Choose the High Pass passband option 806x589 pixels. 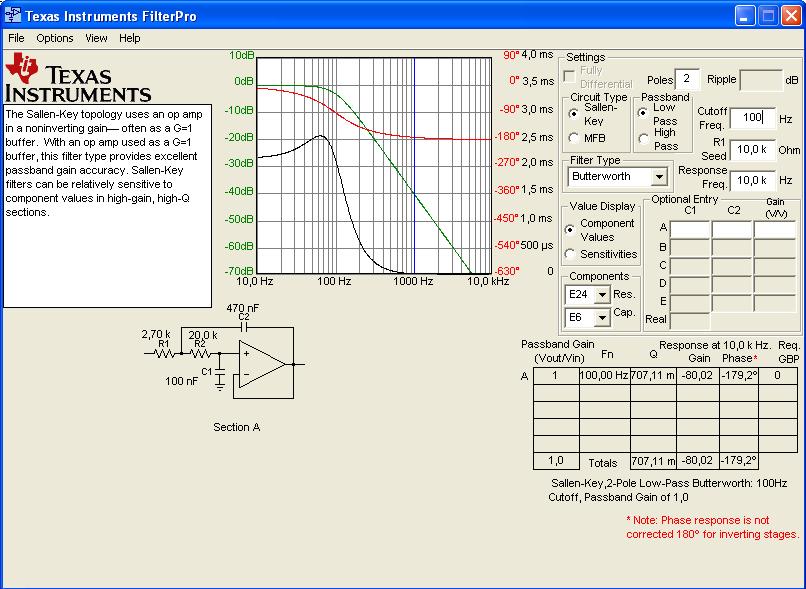tap(643, 139)
